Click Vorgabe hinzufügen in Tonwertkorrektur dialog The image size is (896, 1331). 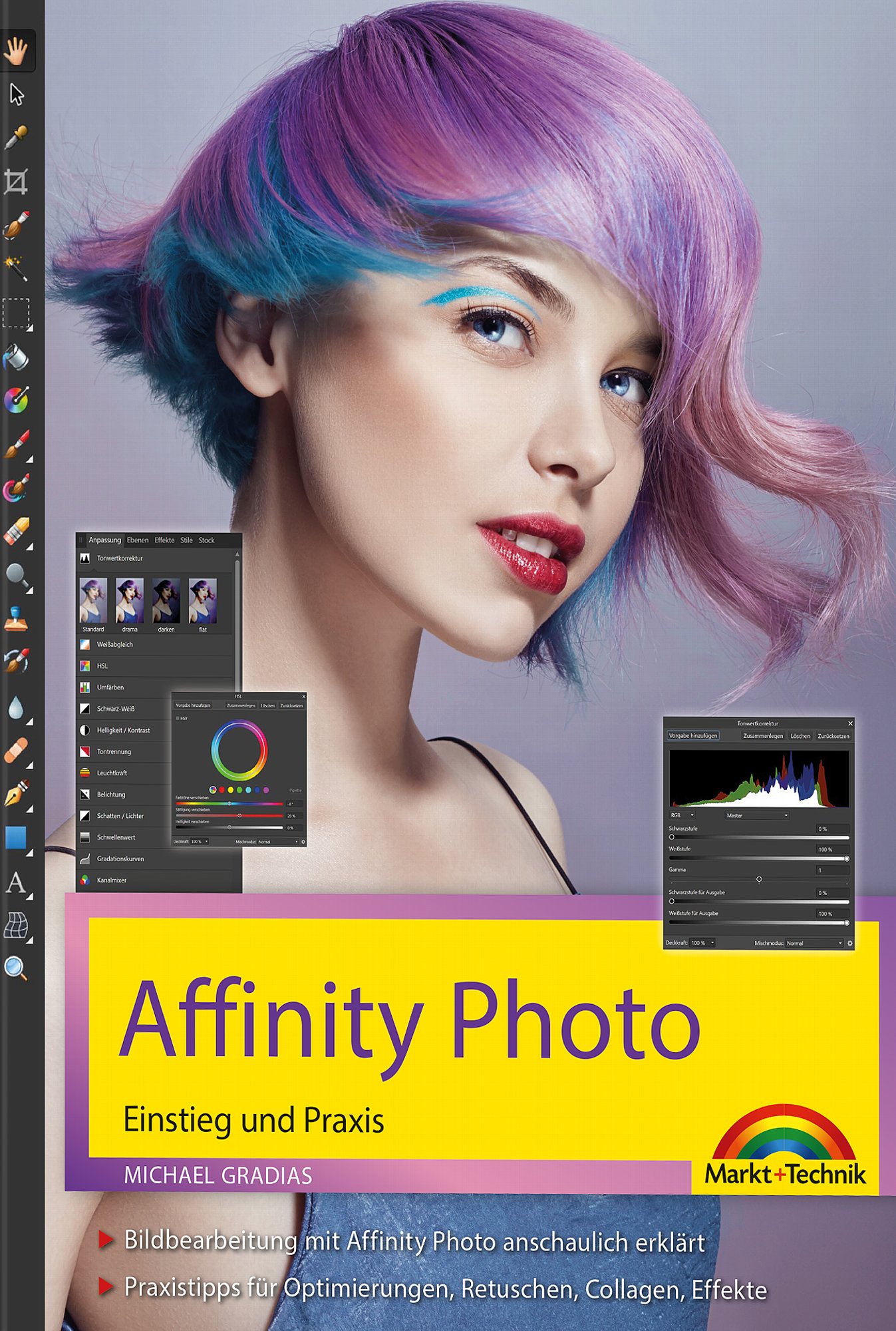click(693, 735)
